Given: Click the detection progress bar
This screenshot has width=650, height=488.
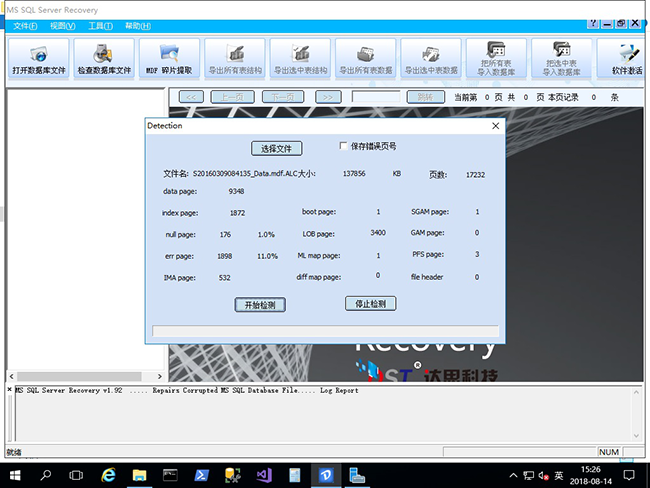Looking at the screenshot, I should [x=324, y=331].
